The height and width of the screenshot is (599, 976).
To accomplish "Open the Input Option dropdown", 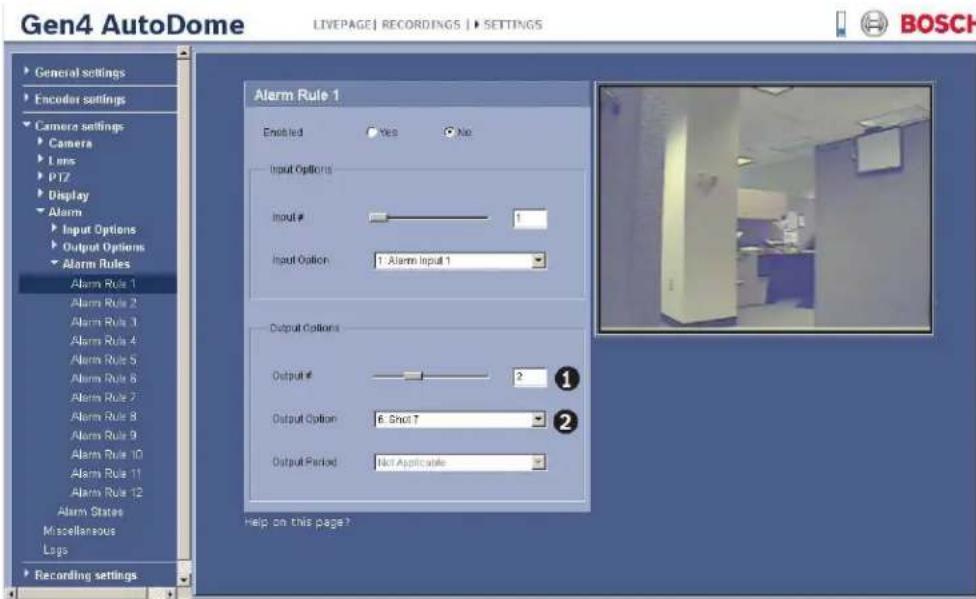I will (x=538, y=260).
